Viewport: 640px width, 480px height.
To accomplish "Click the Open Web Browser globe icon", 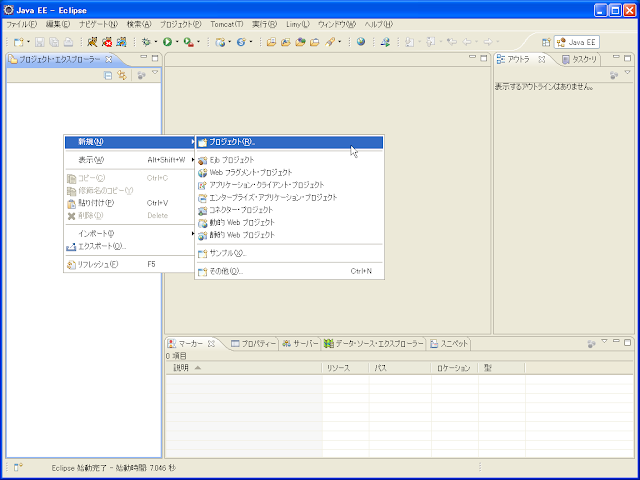I will (x=361, y=42).
